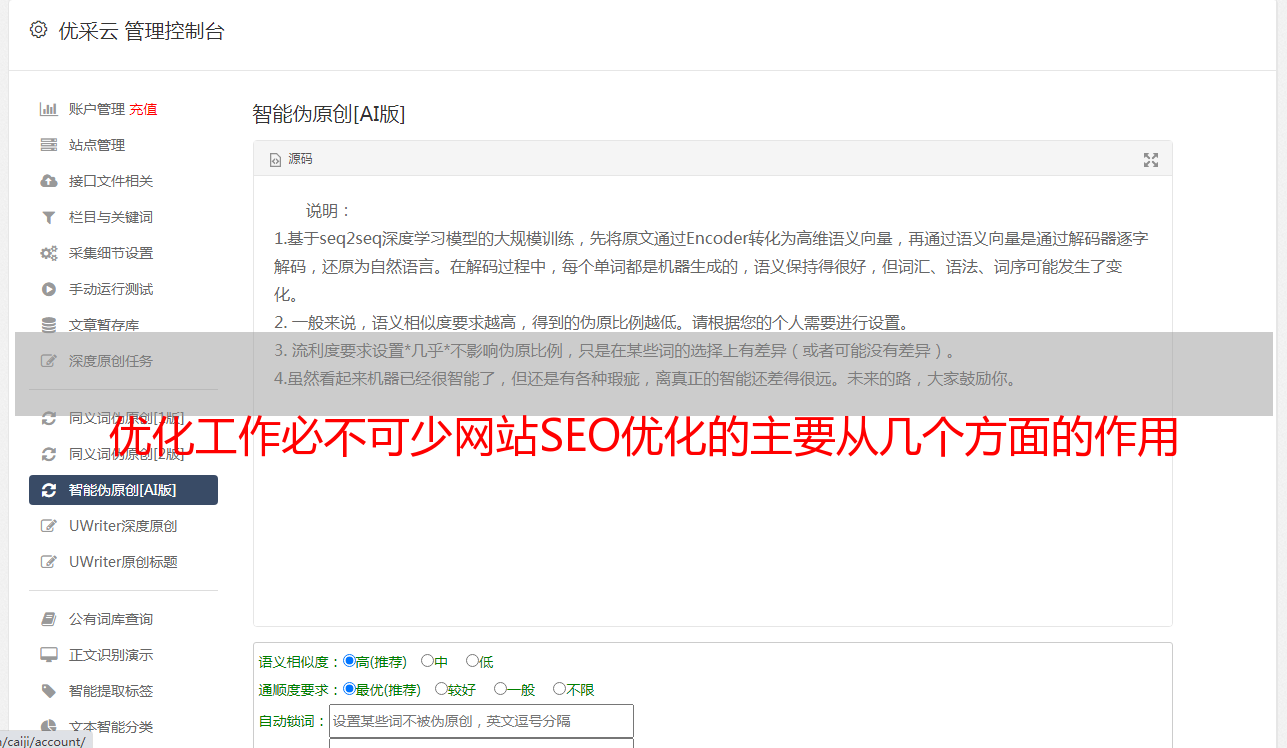The image size is (1287, 748).
Task: Click the cloud upload icon for 接口文件相关
Action: click(x=48, y=181)
